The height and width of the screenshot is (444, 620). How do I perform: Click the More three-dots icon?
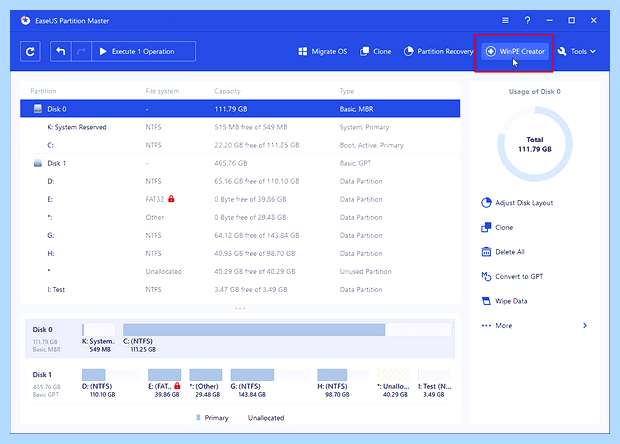pyautogui.click(x=486, y=325)
